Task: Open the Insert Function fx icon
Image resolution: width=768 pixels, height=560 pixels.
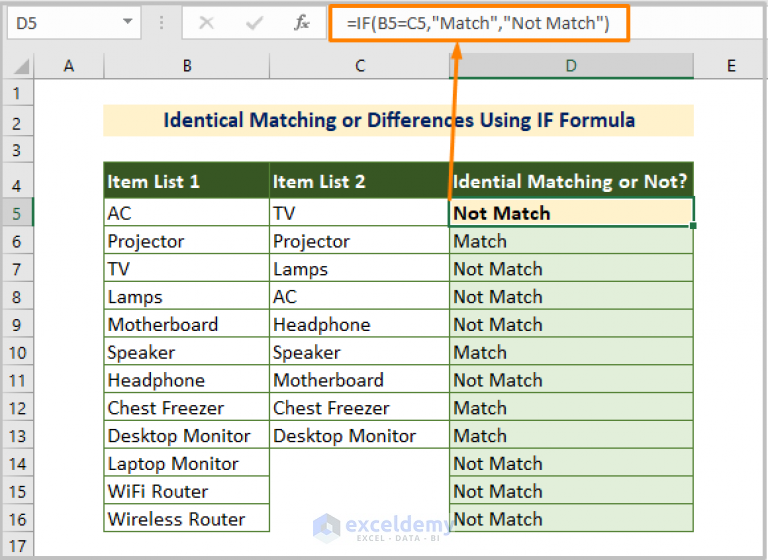Action: tap(301, 23)
